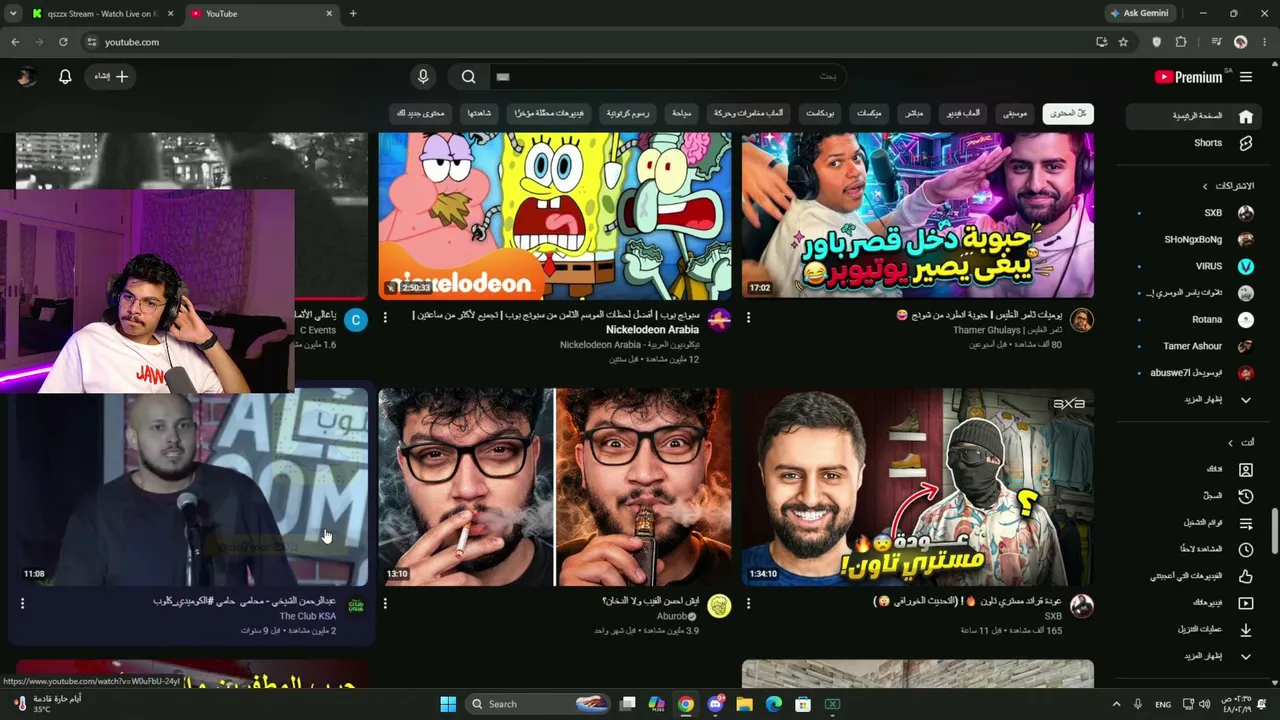Viewport: 1280px width, 720px height.
Task: Select the 'ألعاب فيديو' filter chip
Action: [x=961, y=114]
